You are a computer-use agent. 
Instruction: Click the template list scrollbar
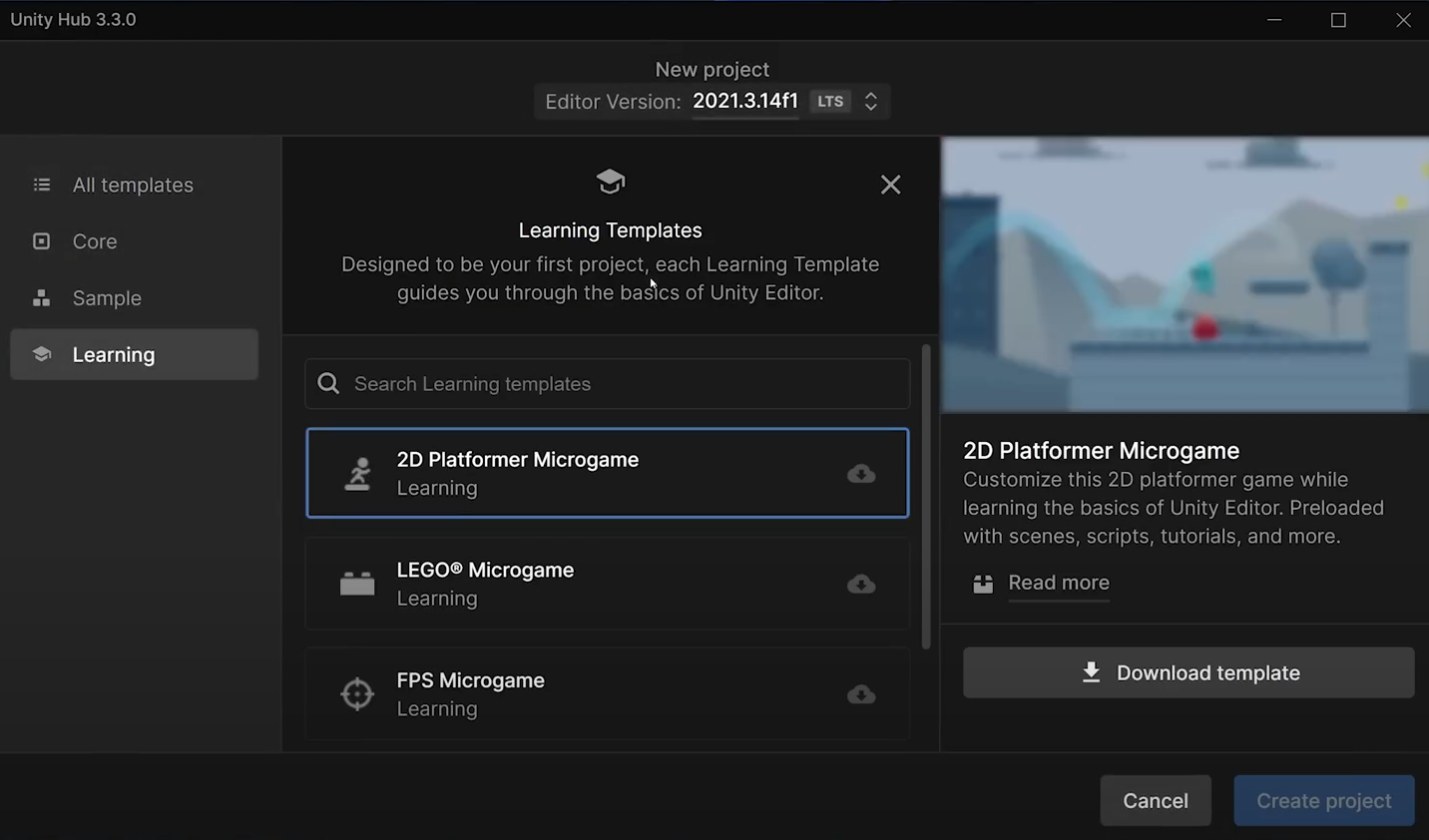tap(926, 497)
